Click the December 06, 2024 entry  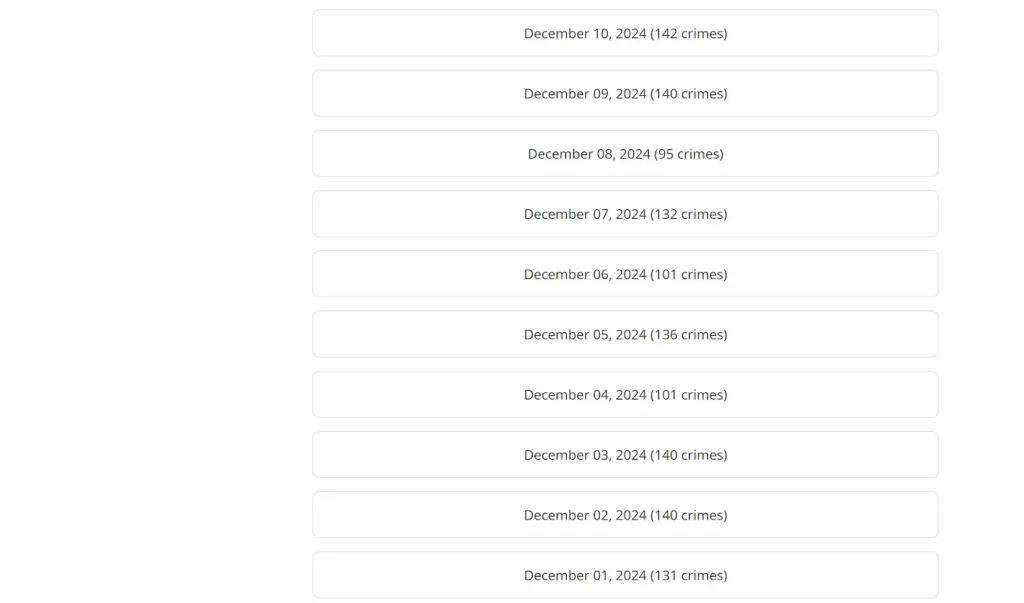pyautogui.click(x=625, y=274)
